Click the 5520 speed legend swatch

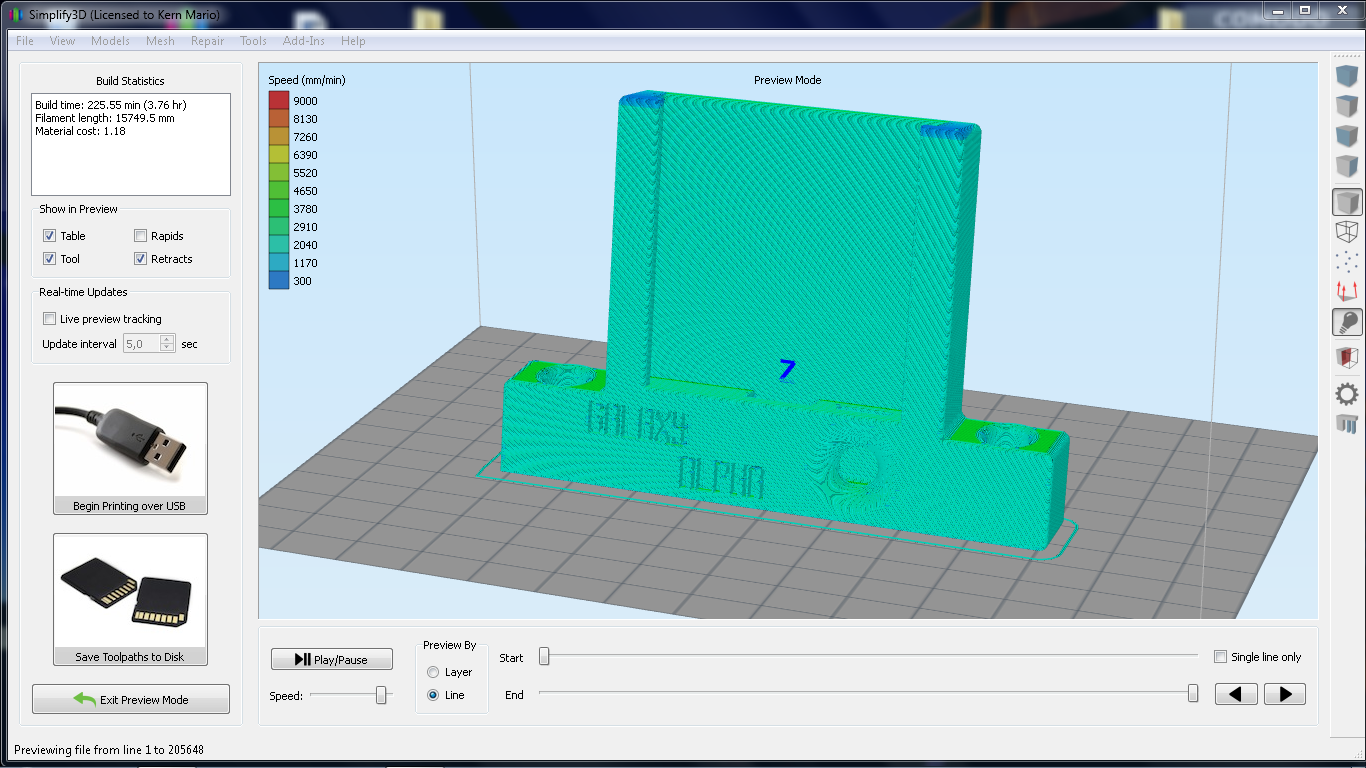[x=278, y=172]
